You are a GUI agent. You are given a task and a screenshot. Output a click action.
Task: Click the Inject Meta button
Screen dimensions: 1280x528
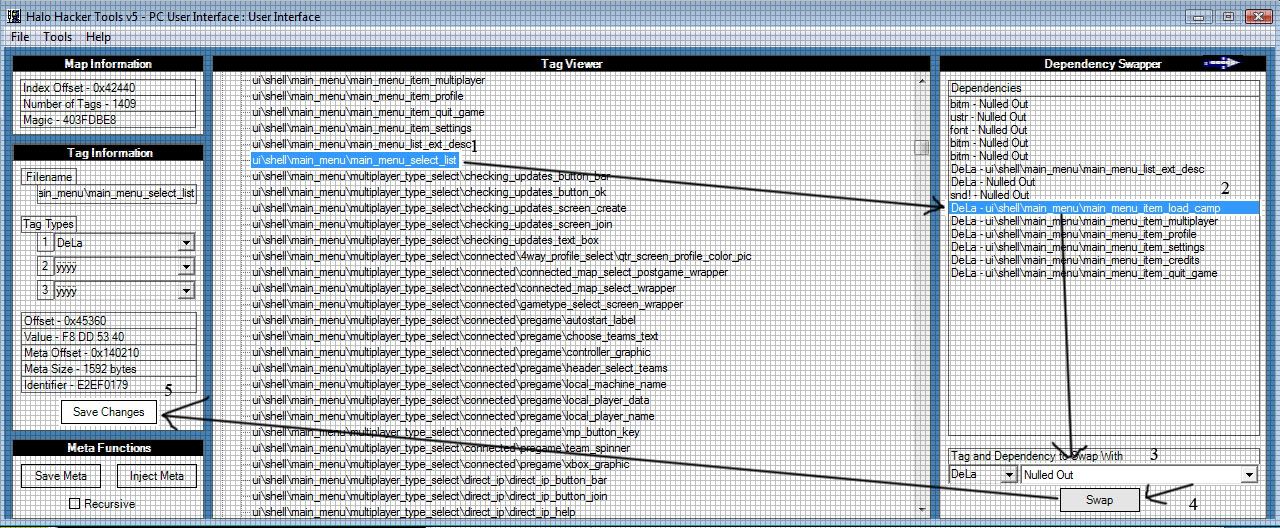coord(157,476)
